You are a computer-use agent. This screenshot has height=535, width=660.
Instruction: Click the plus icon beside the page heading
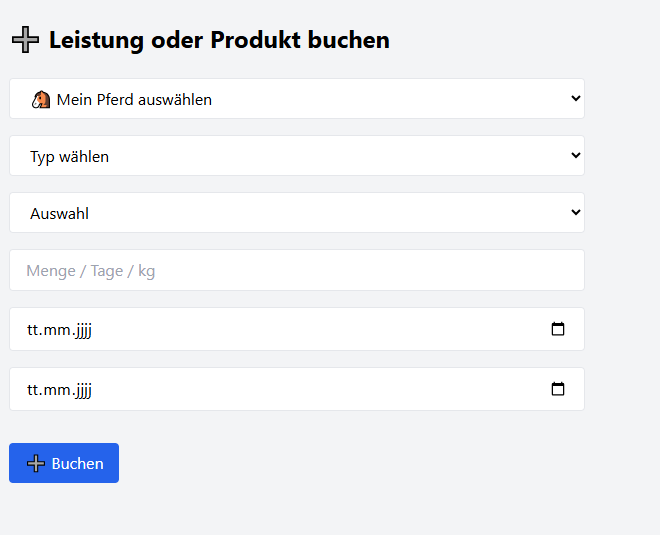(25, 40)
